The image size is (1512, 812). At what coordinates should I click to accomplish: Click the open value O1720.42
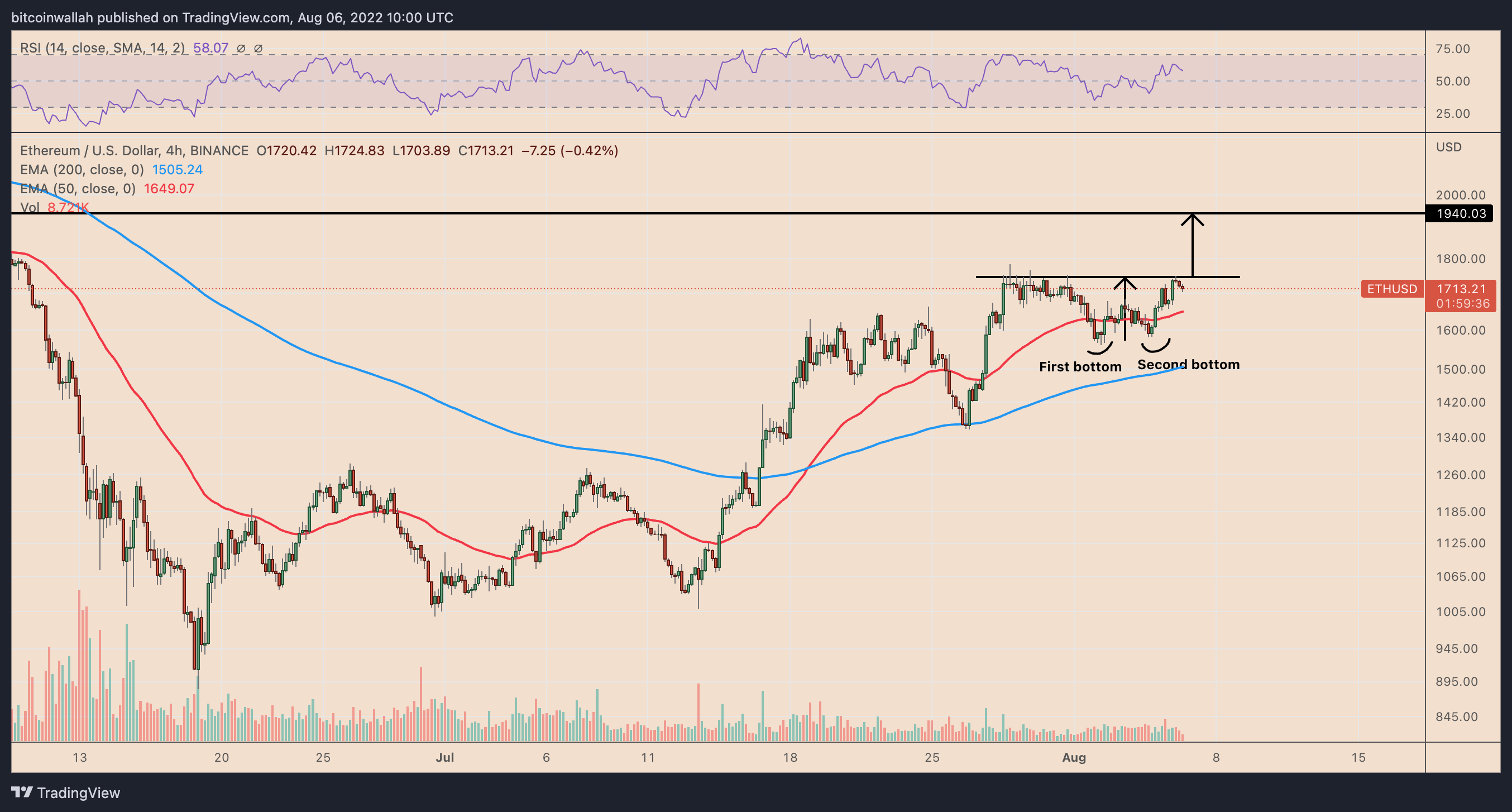[286, 151]
